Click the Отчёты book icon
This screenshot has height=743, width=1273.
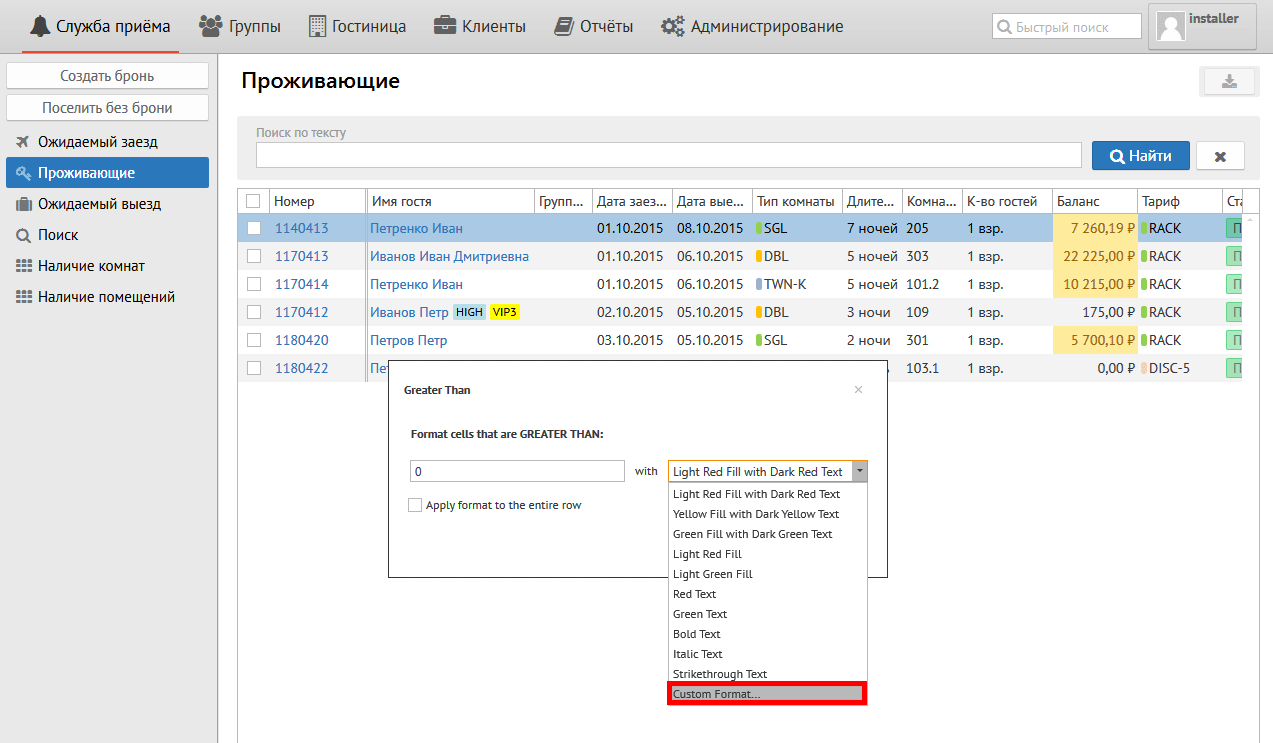click(564, 27)
